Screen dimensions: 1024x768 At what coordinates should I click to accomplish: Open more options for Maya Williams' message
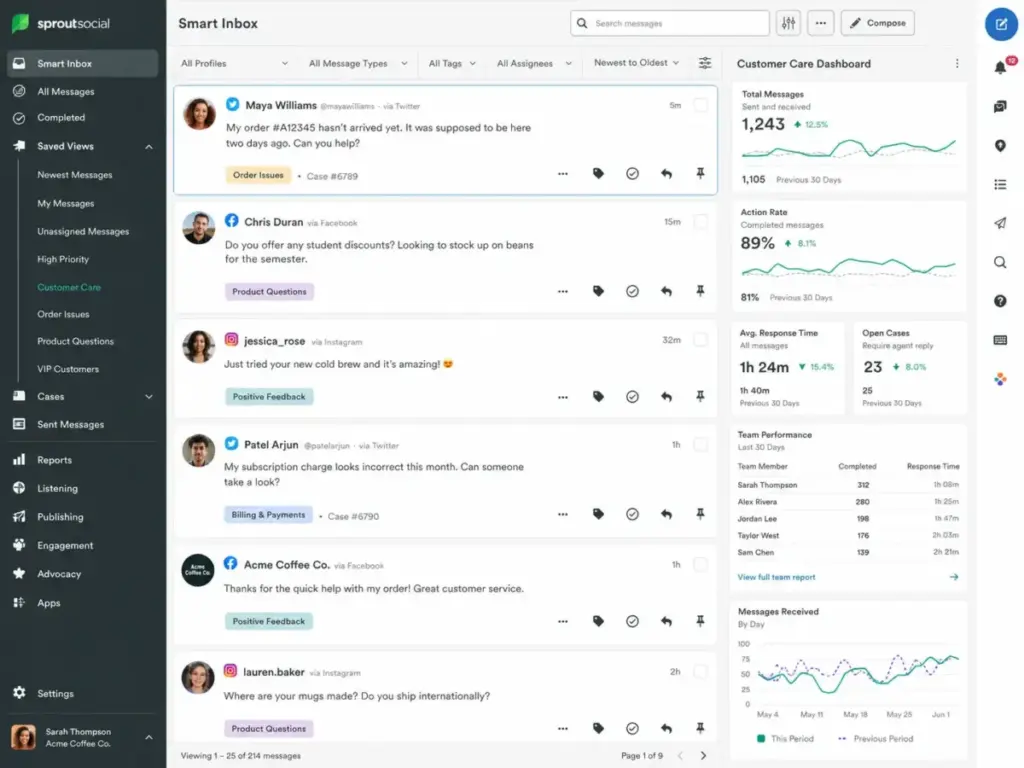point(563,174)
